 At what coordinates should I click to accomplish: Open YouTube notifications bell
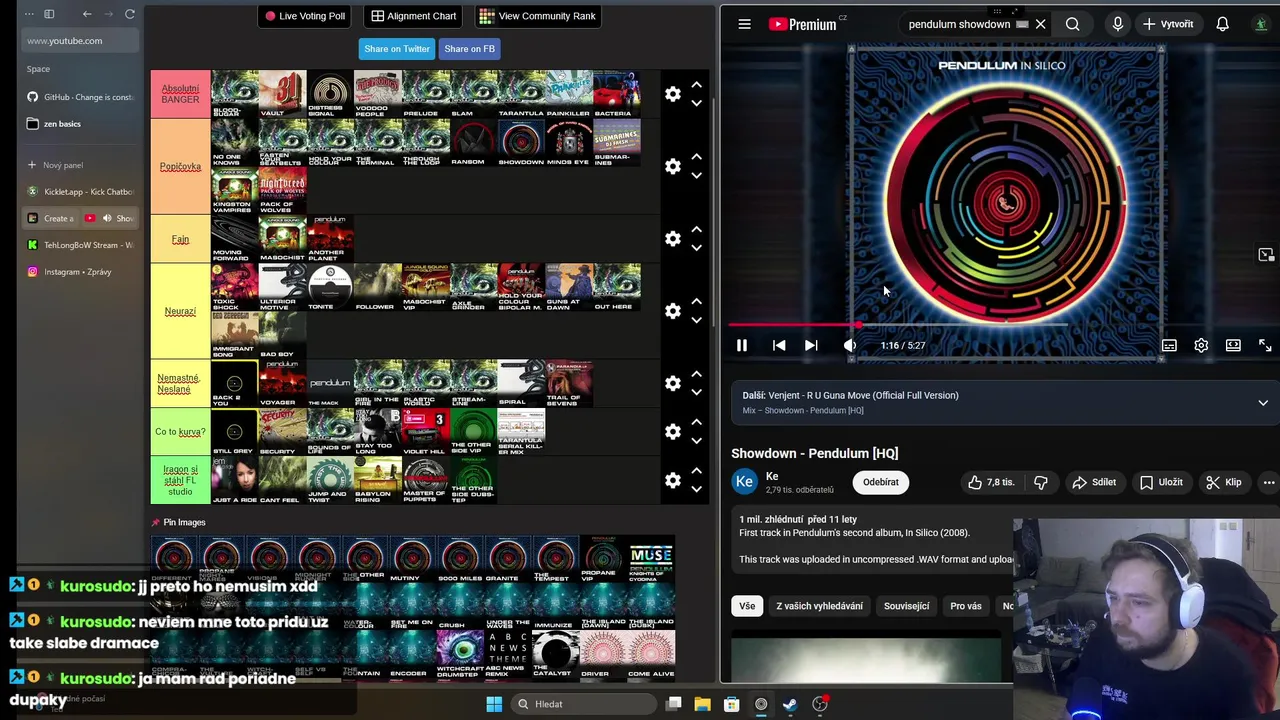coord(1222,24)
